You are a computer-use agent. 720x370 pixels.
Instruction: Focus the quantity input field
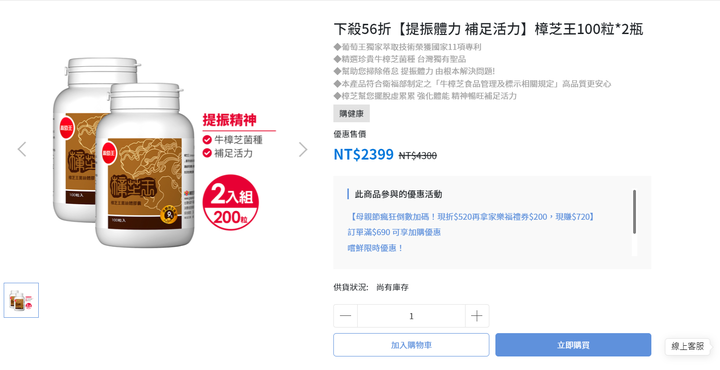pyautogui.click(x=411, y=316)
